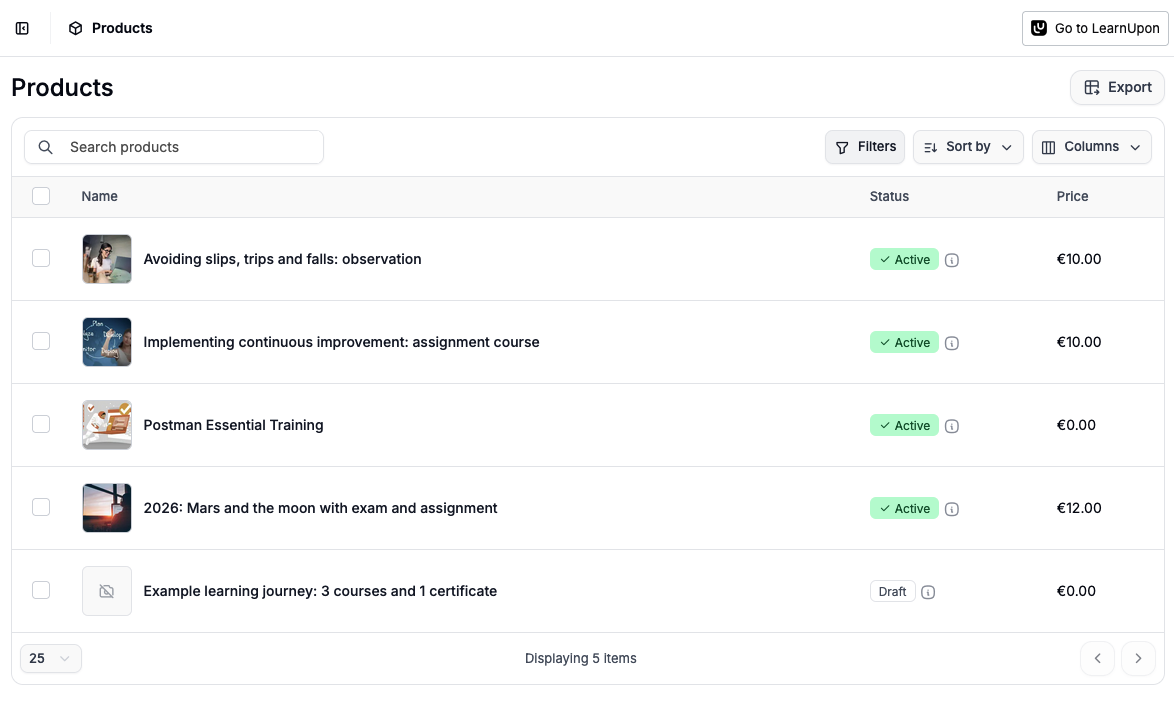Open info icon for Implementing continuous improvement status
Viewport: 1174px width, 706px height.
click(952, 343)
